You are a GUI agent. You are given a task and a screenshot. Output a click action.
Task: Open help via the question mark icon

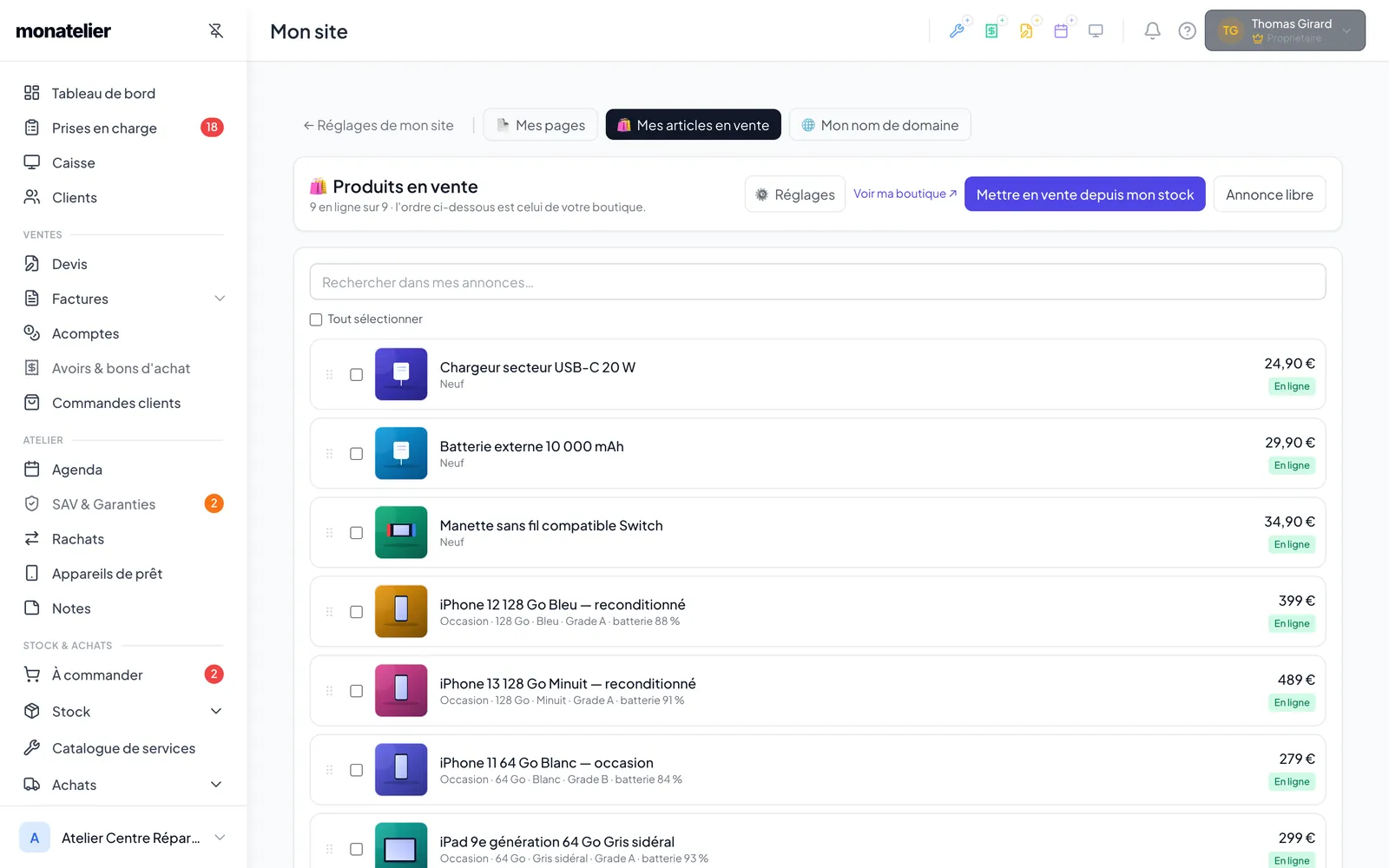pos(1187,31)
